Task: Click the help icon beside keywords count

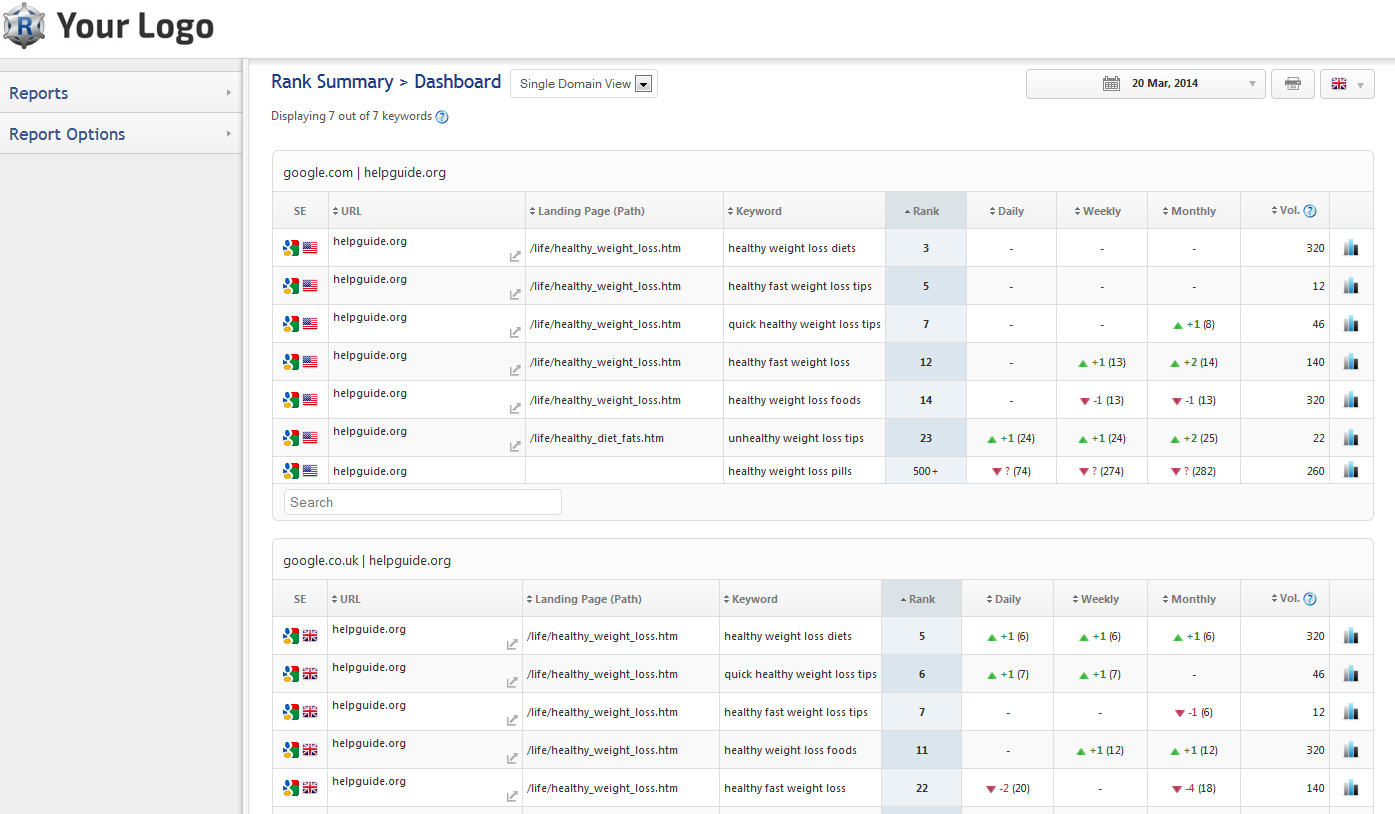Action: [442, 117]
